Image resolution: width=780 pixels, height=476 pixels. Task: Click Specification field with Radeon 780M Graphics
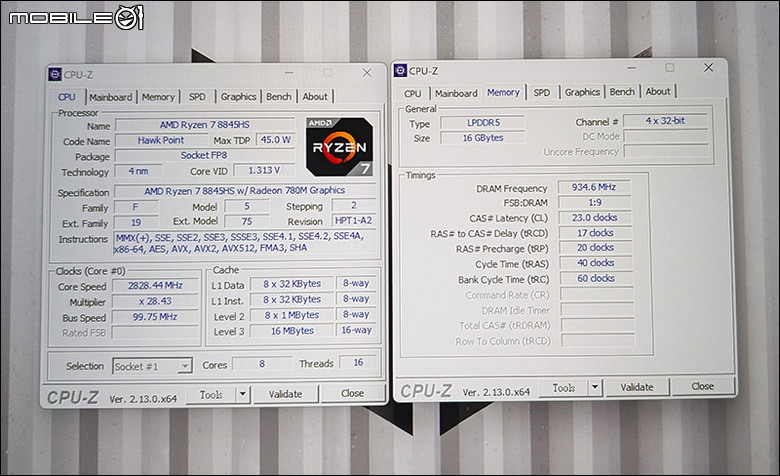[x=245, y=190]
